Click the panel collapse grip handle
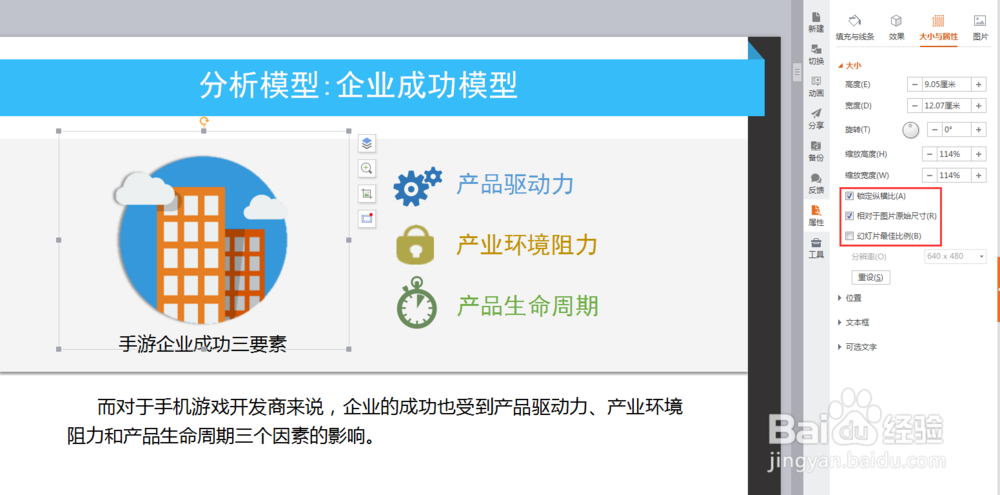Image resolution: width=1000 pixels, height=495 pixels. coord(797,71)
